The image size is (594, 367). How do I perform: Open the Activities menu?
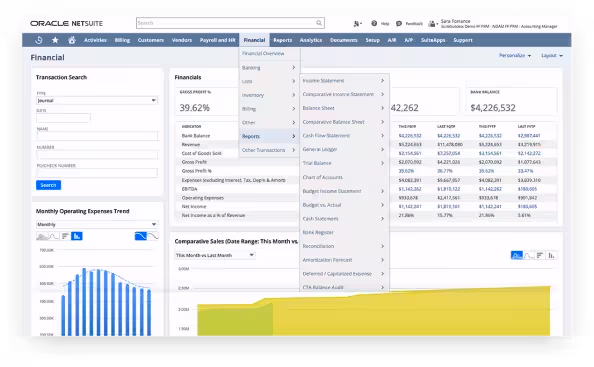(95, 40)
